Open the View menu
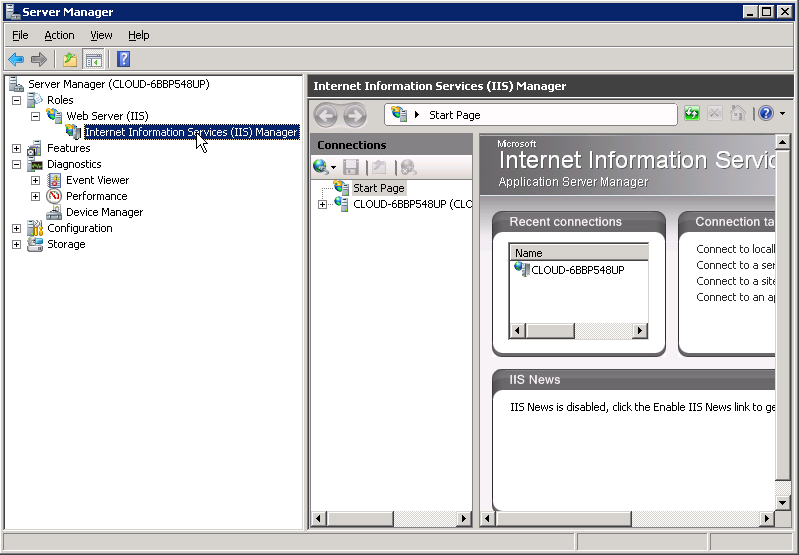 click(x=101, y=35)
